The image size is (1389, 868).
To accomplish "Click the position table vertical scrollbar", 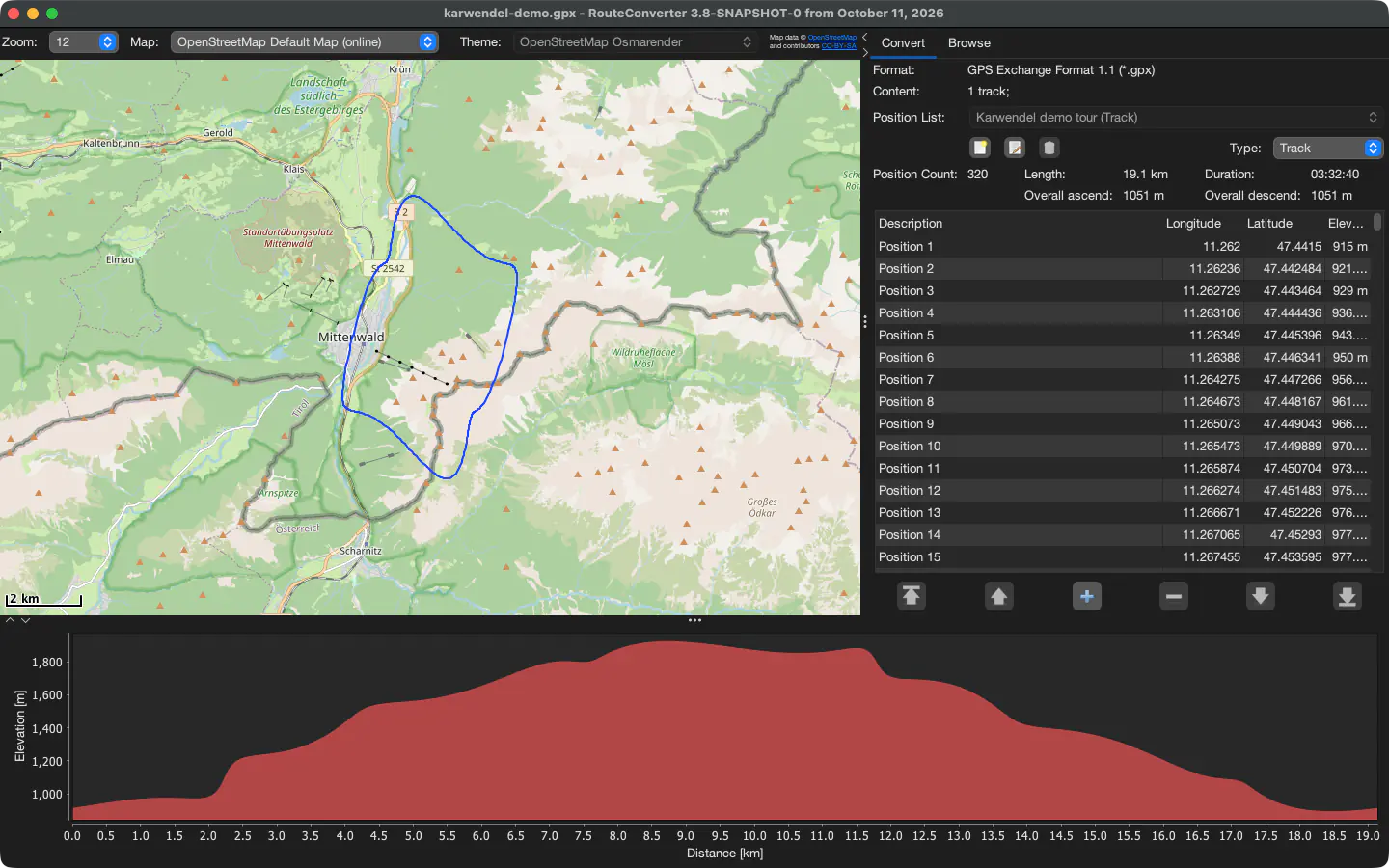I will tap(1377, 222).
